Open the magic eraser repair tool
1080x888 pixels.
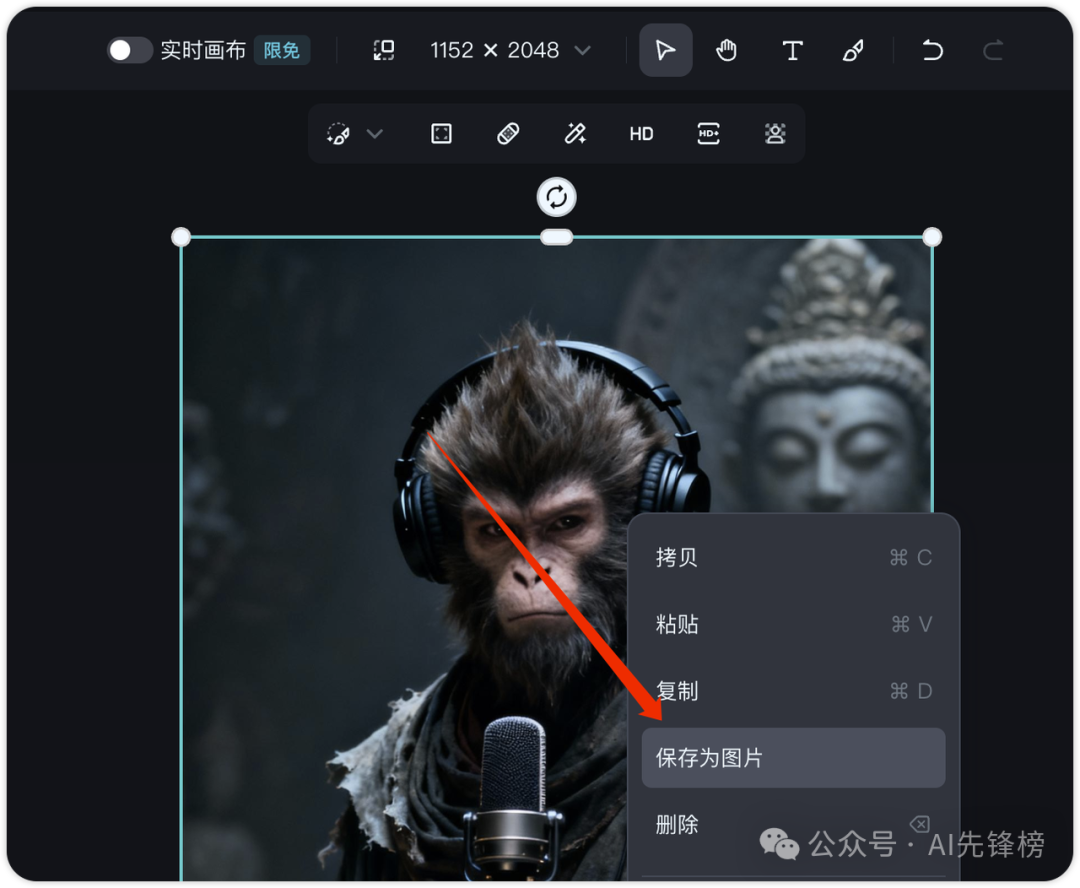coord(507,133)
